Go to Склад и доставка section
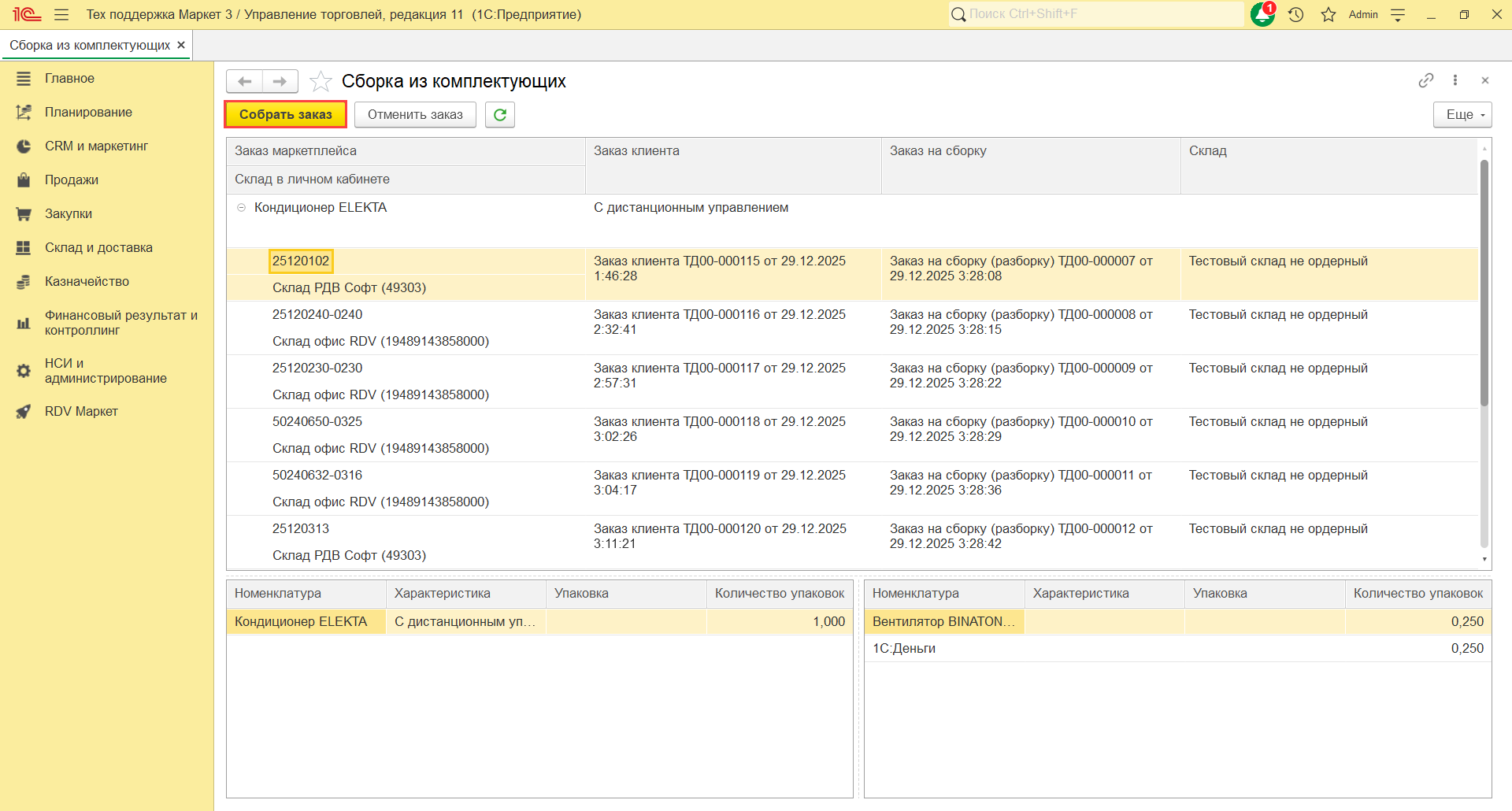This screenshot has width=1512, height=811. tap(98, 247)
